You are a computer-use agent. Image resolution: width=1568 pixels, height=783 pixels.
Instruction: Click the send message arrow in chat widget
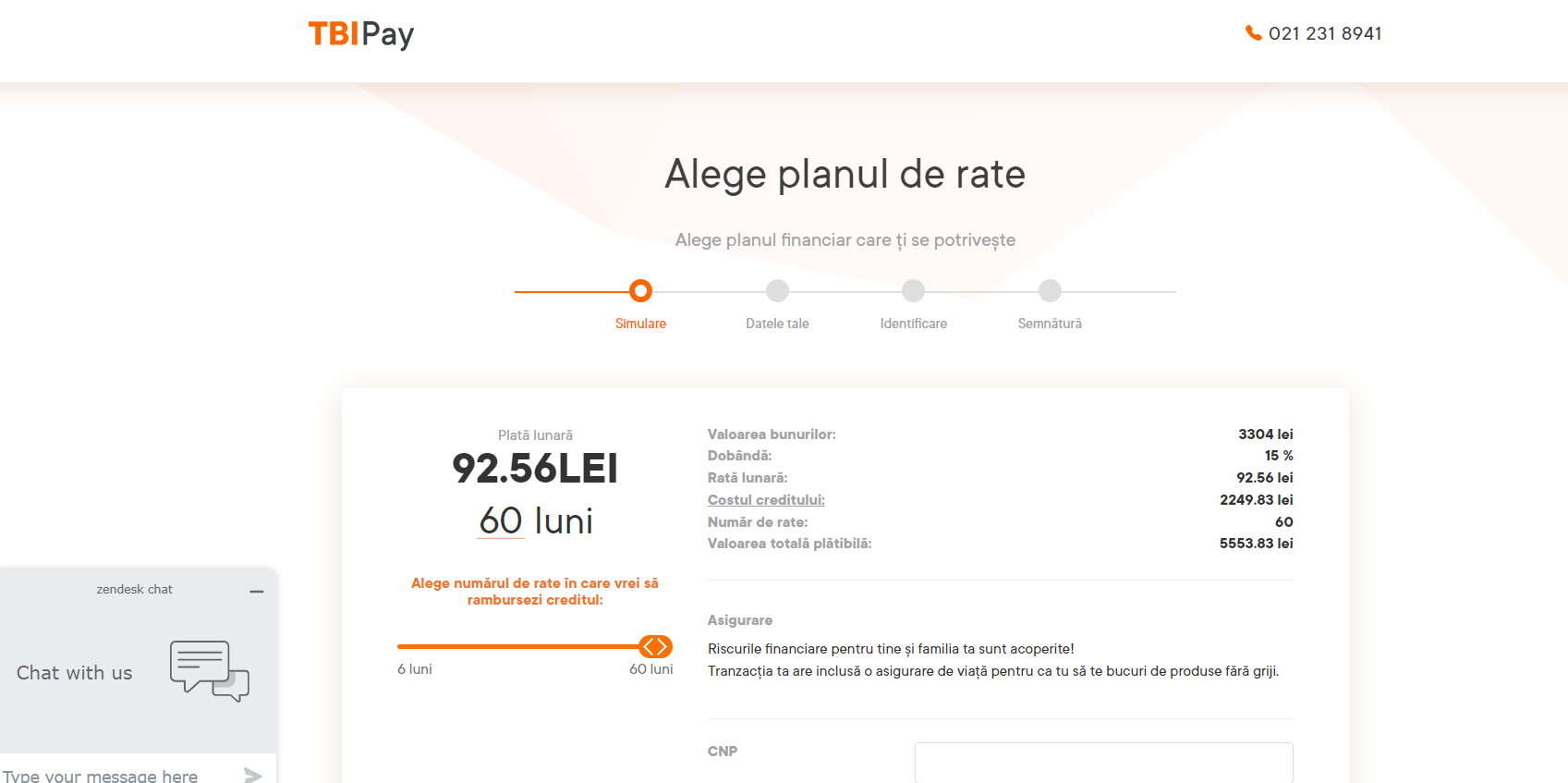[x=253, y=775]
